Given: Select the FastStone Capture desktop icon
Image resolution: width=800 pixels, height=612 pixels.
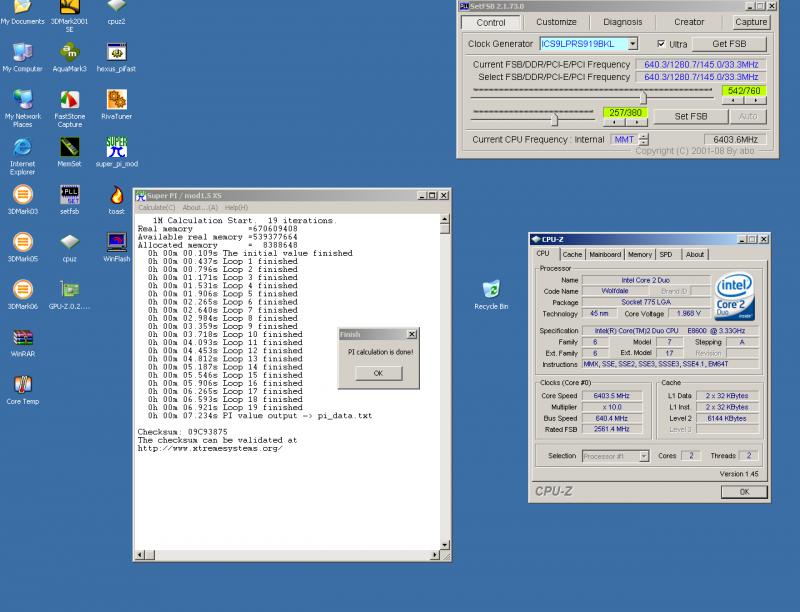Looking at the screenshot, I should pos(69,108).
